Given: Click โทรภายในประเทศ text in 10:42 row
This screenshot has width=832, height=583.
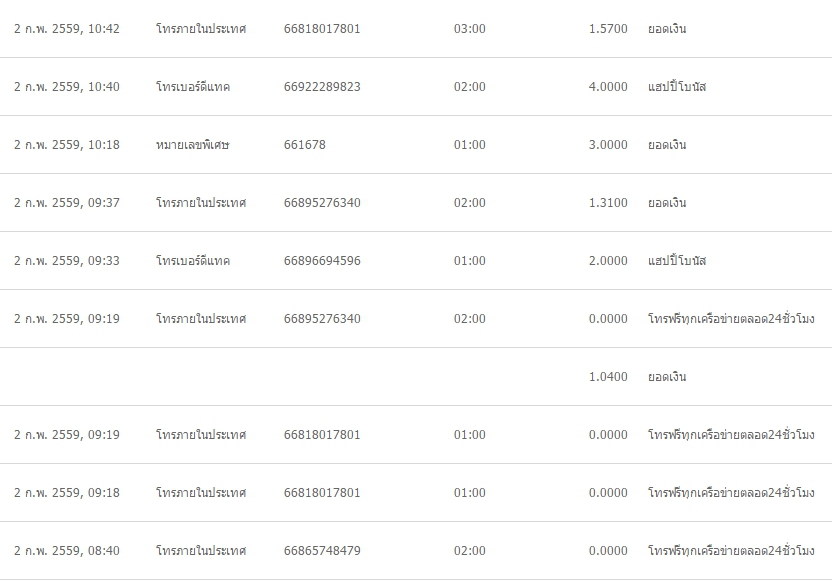Looking at the screenshot, I should pos(201,29).
